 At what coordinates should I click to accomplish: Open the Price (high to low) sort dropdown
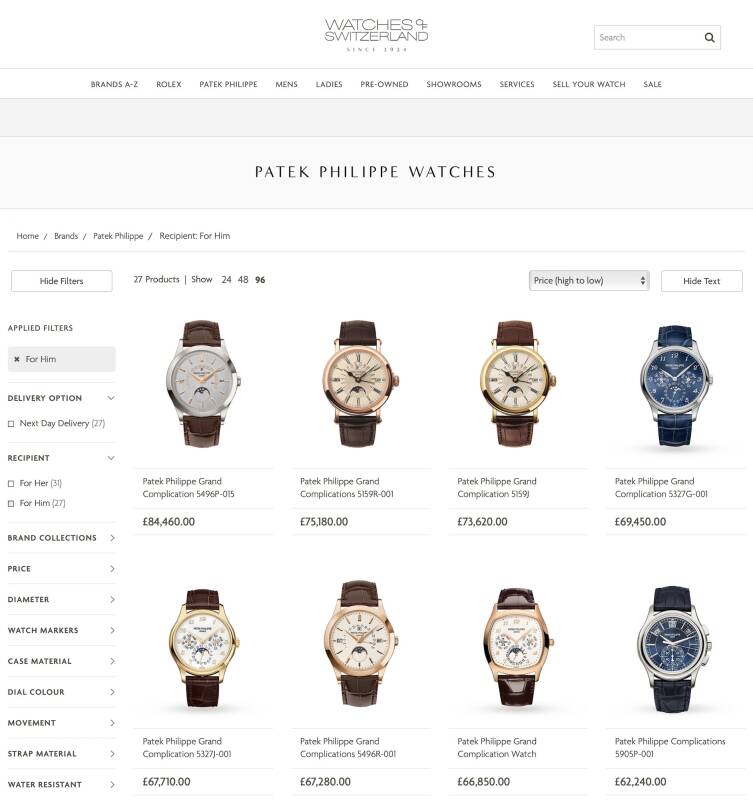click(589, 281)
